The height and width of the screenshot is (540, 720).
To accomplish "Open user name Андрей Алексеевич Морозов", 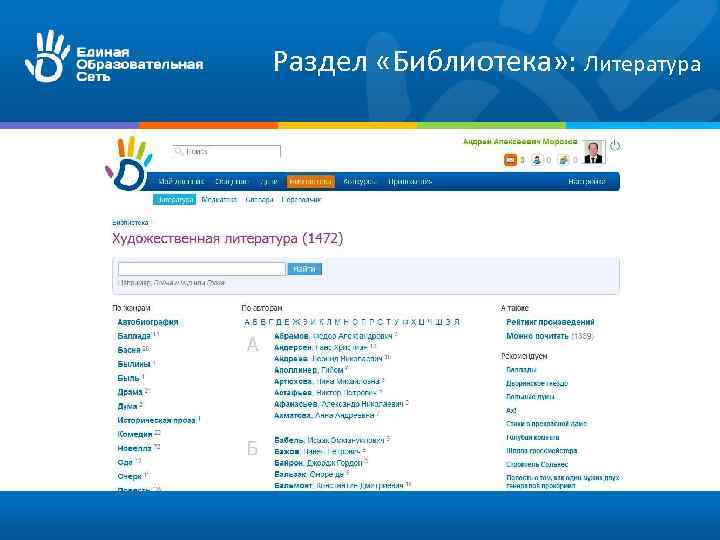I will (x=520, y=141).
